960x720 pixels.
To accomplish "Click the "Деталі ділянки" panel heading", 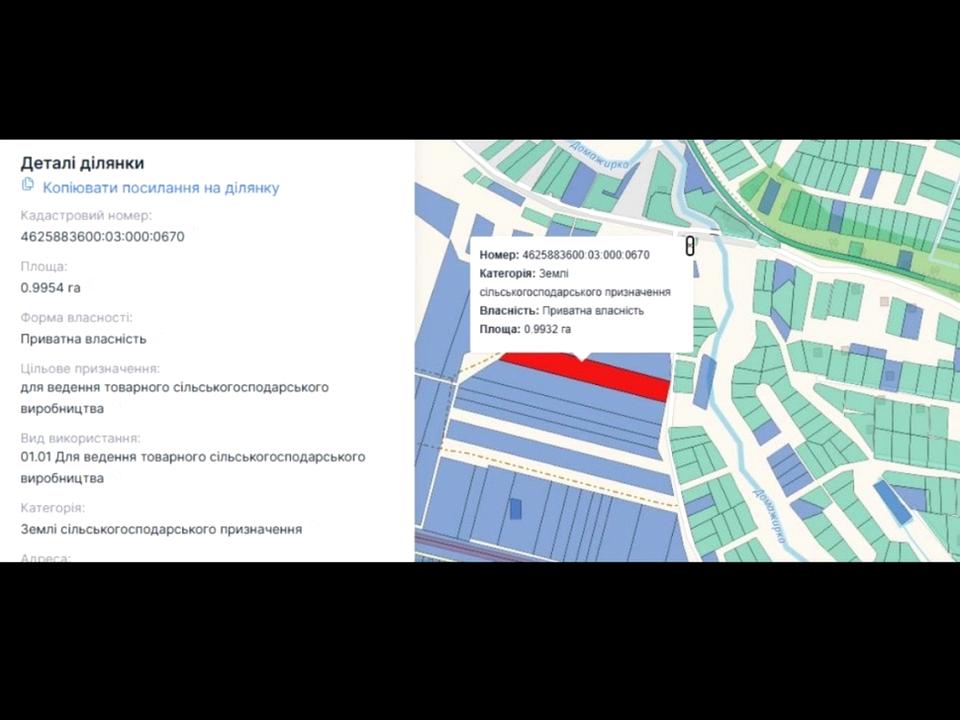I will click(x=82, y=163).
